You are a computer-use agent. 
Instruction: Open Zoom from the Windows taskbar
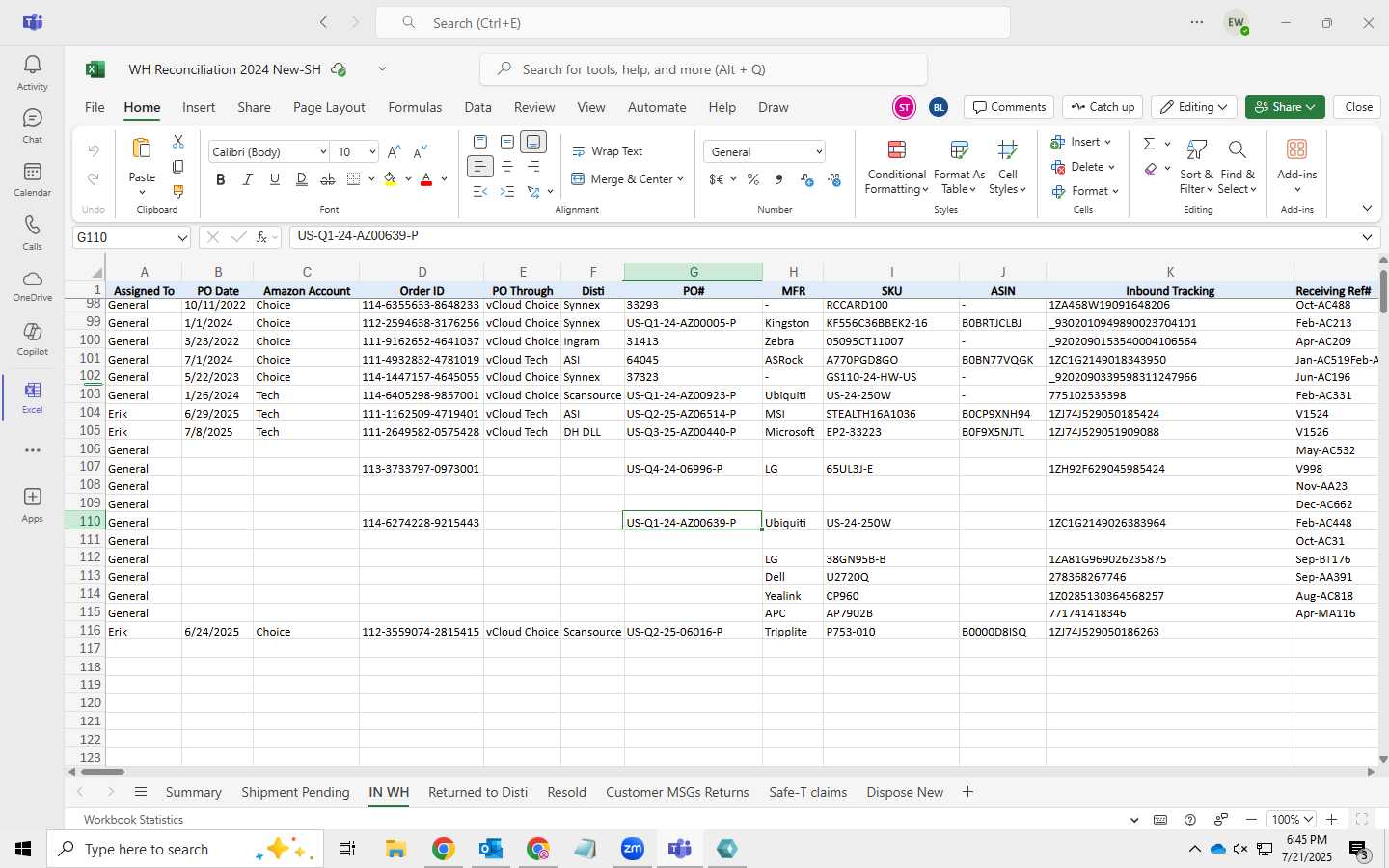[633, 849]
